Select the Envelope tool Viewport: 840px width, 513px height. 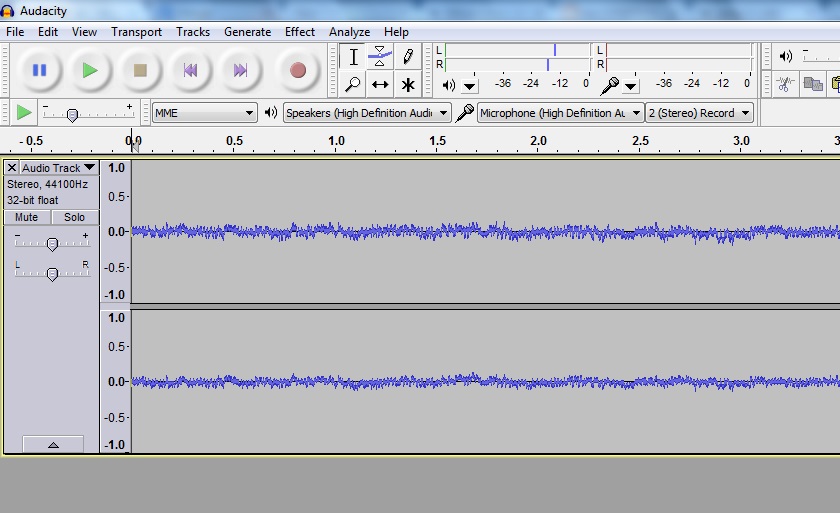click(x=380, y=56)
